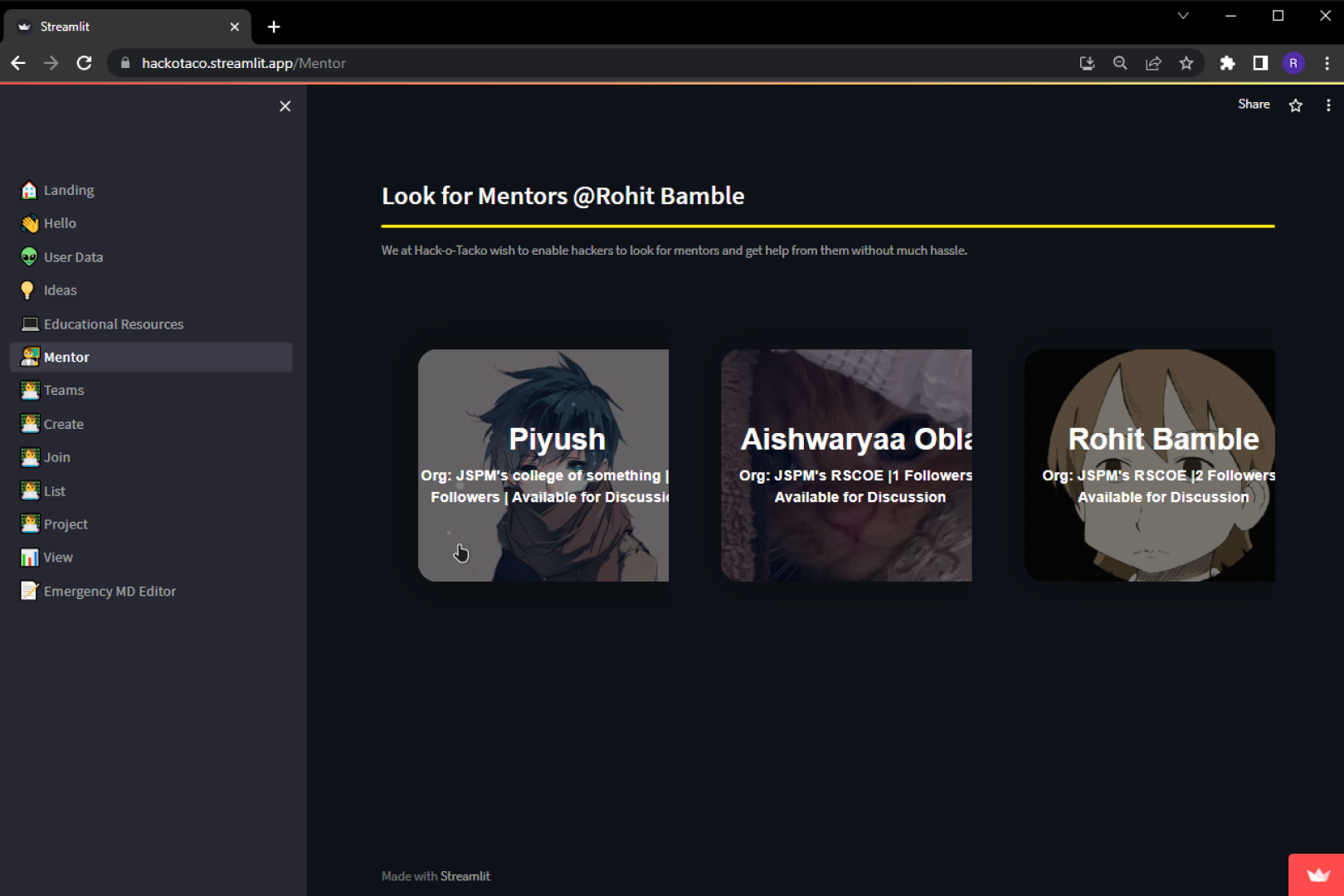Viewport: 1344px width, 896px height.
Task: Click the Look for Mentors heading
Action: pyautogui.click(x=562, y=196)
